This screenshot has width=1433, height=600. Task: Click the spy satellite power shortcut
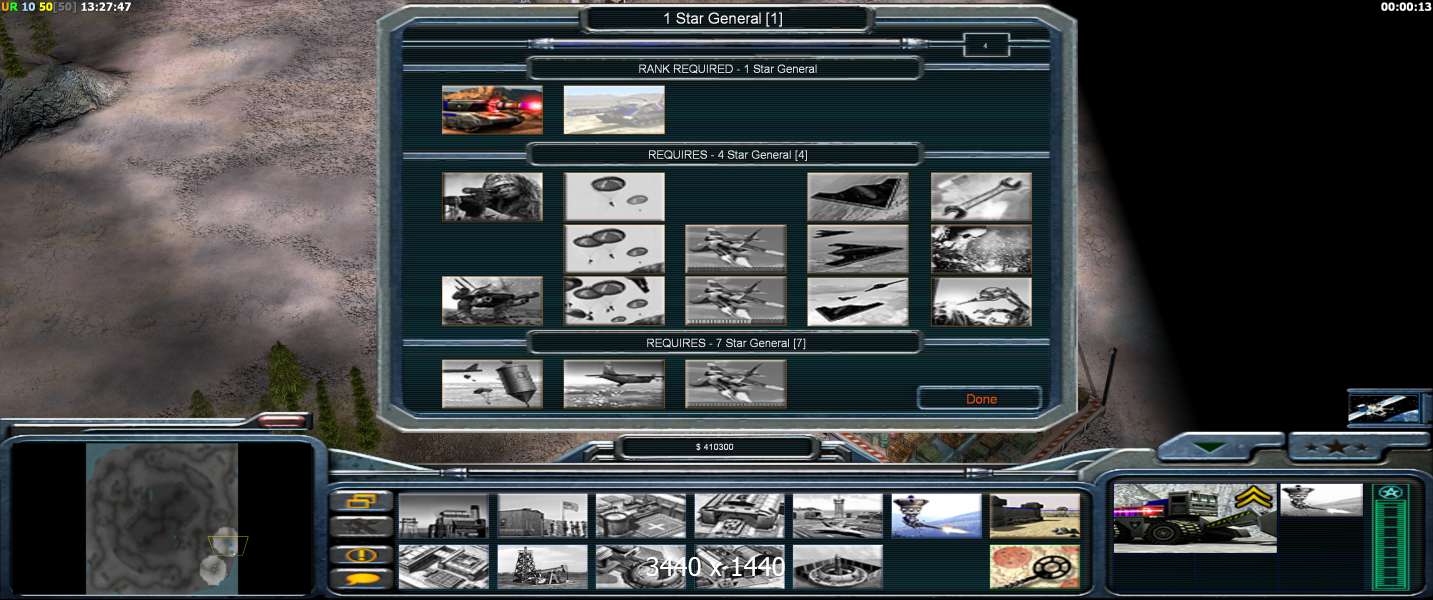[1383, 407]
